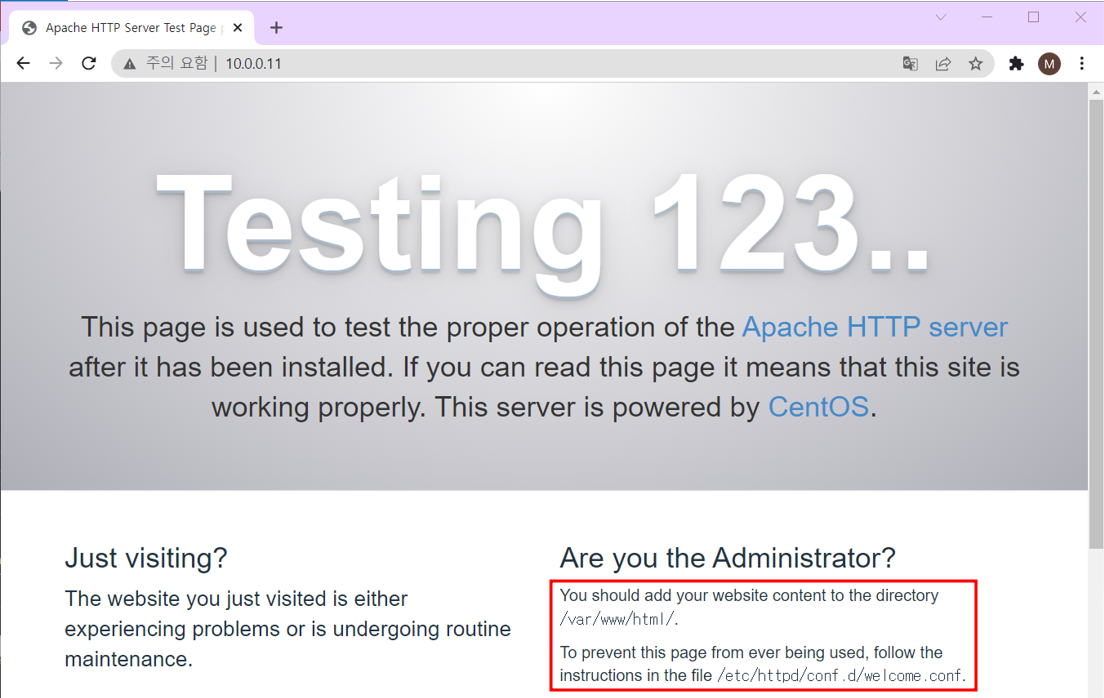Open a new browser tab
The width and height of the screenshot is (1104, 698).
[276, 27]
